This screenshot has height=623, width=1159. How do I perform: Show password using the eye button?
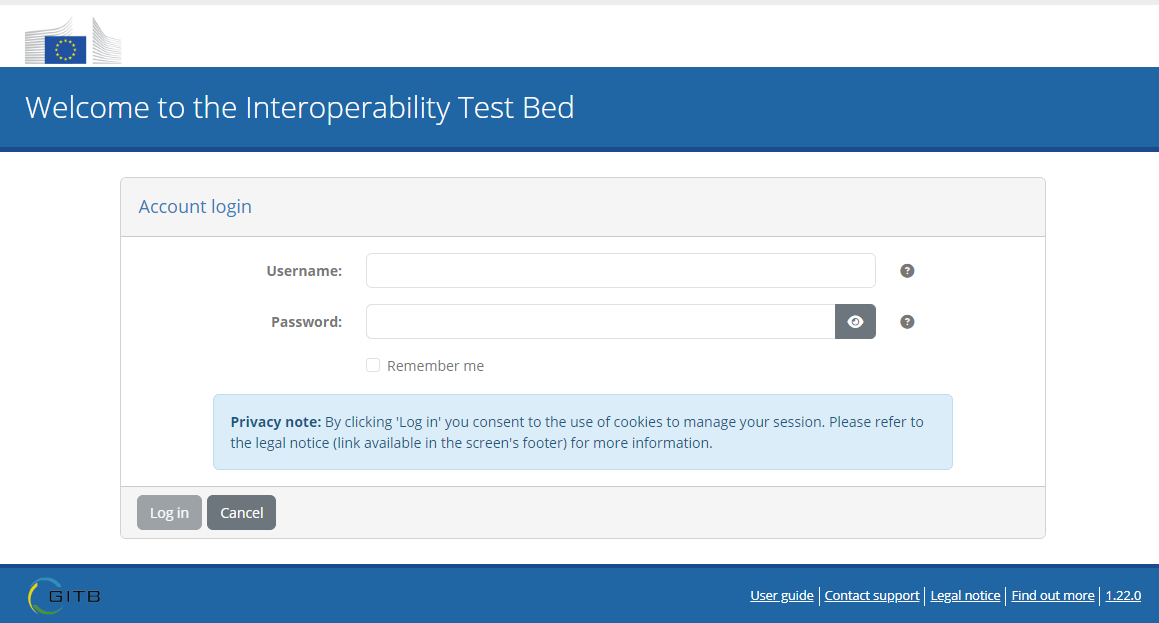(x=855, y=322)
